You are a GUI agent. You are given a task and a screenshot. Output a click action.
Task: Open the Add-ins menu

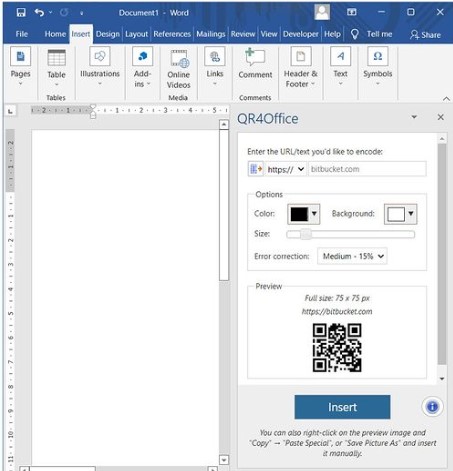[x=142, y=68]
